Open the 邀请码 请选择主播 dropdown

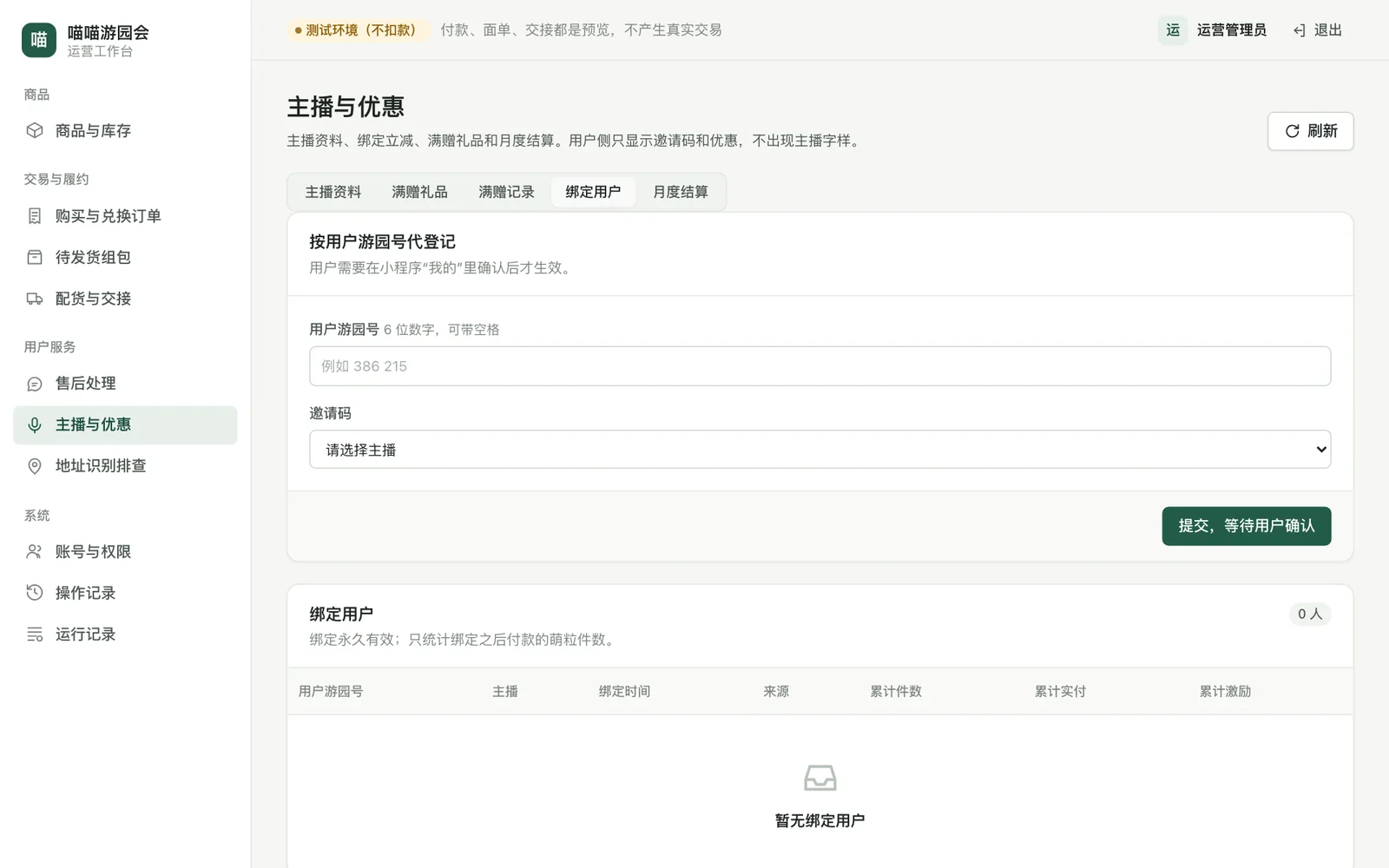tap(820, 450)
